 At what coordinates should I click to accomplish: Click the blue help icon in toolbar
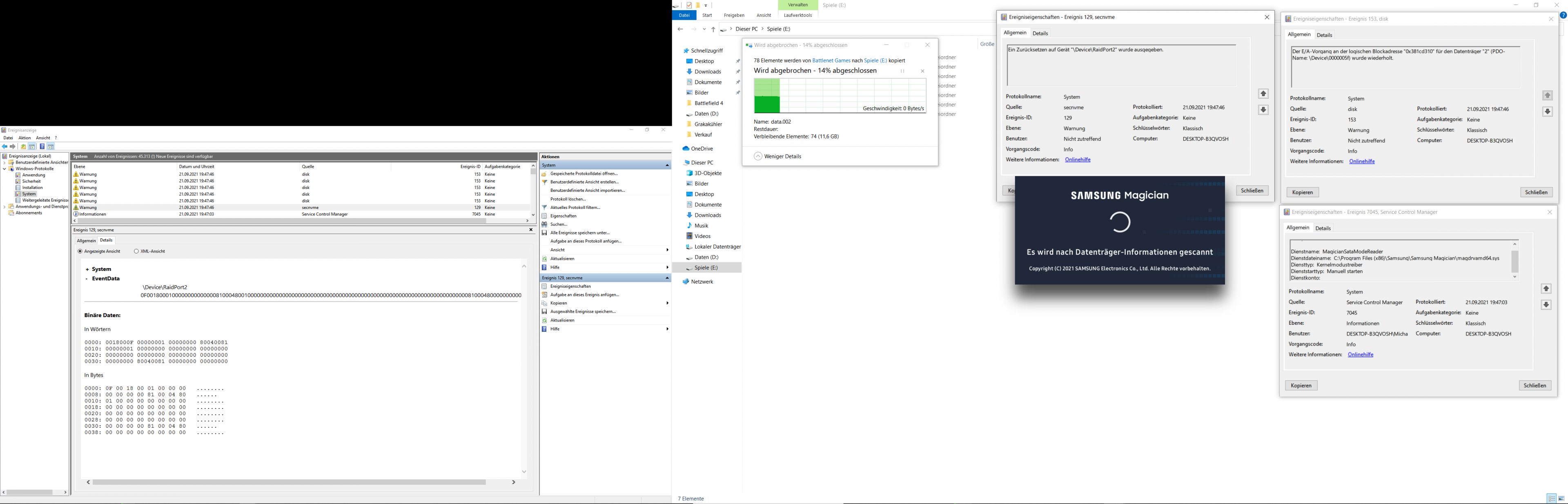tap(42, 147)
